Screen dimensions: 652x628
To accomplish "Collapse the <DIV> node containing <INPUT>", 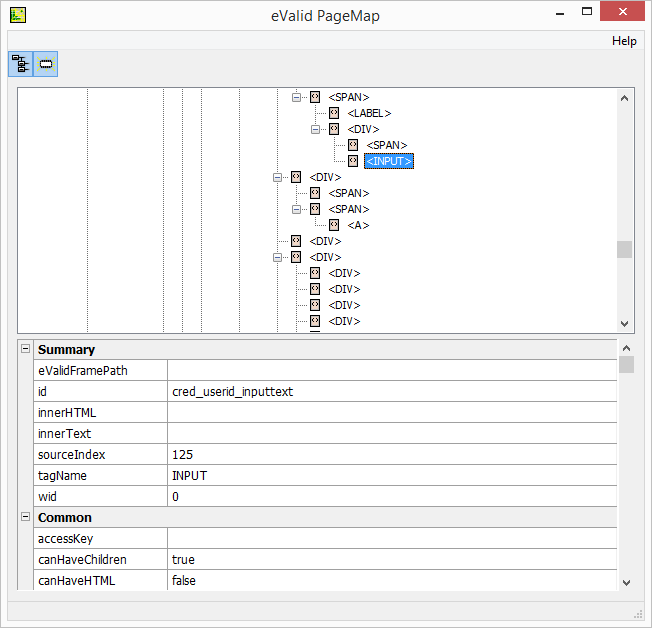I will pos(315,129).
